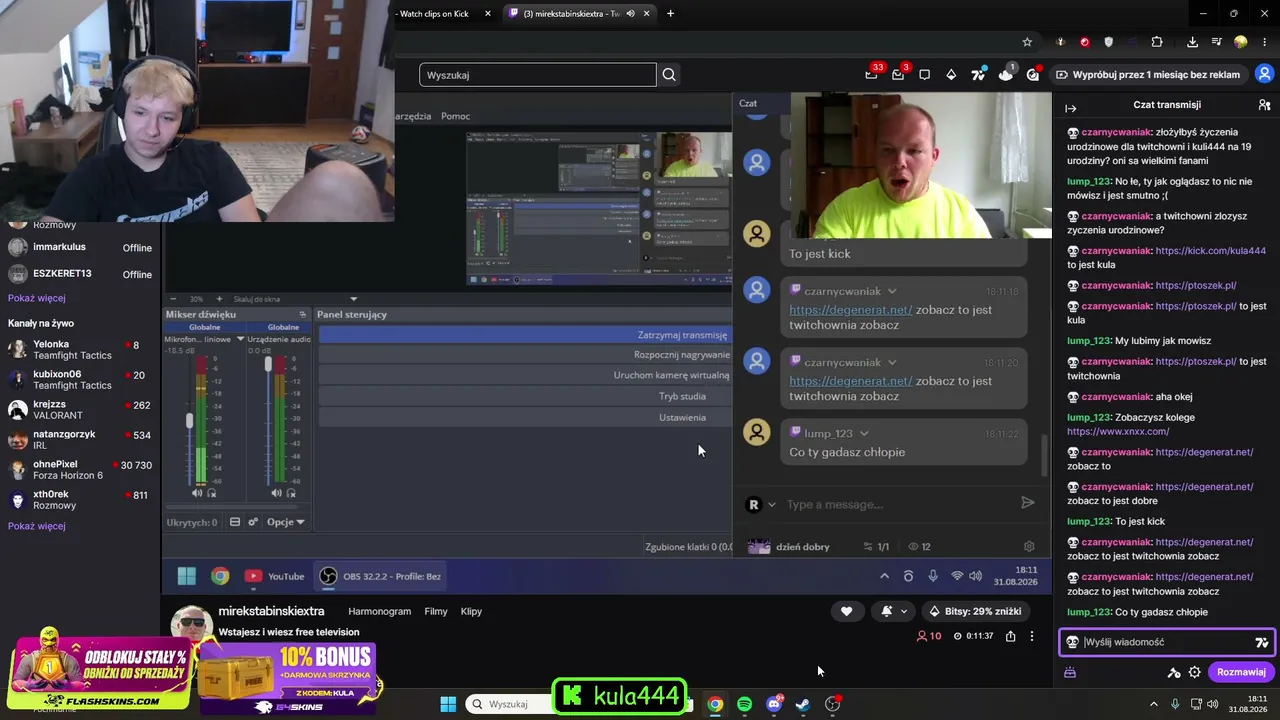The width and height of the screenshot is (1280, 720).
Task: Open Ustawienia in OBS control panel
Action: pyautogui.click(x=525, y=417)
